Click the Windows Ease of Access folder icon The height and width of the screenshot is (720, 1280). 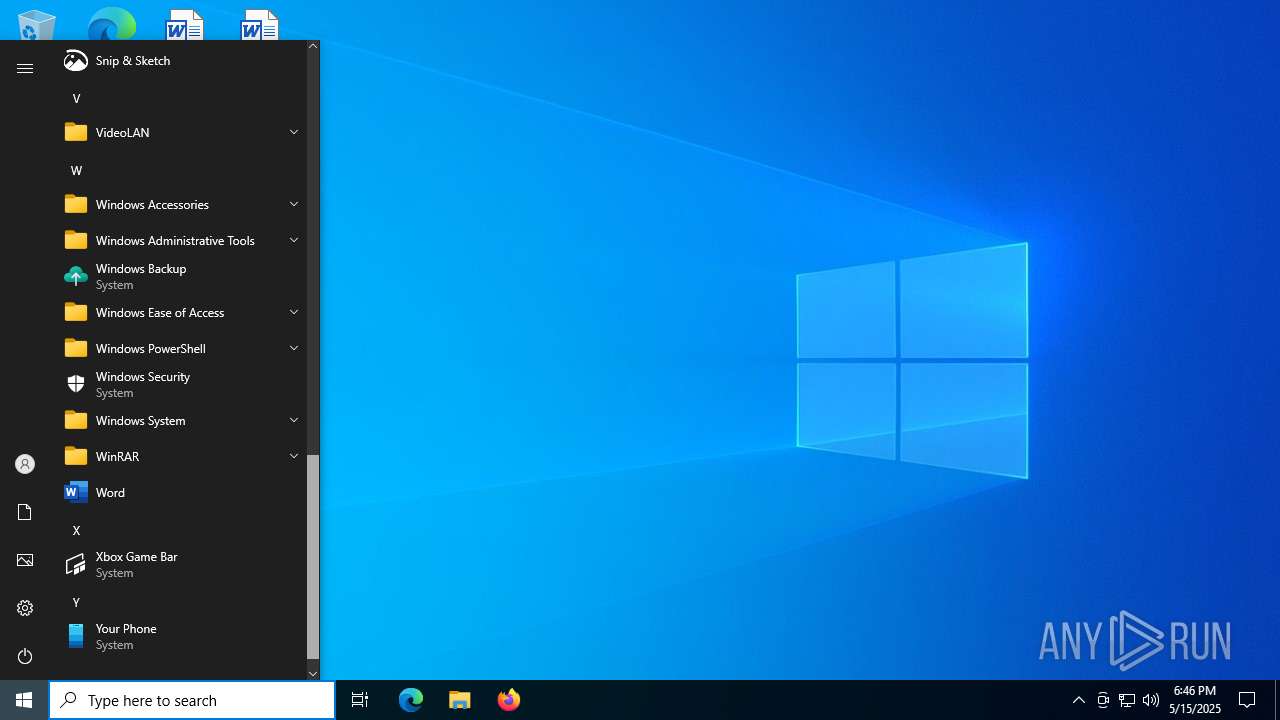(76, 312)
